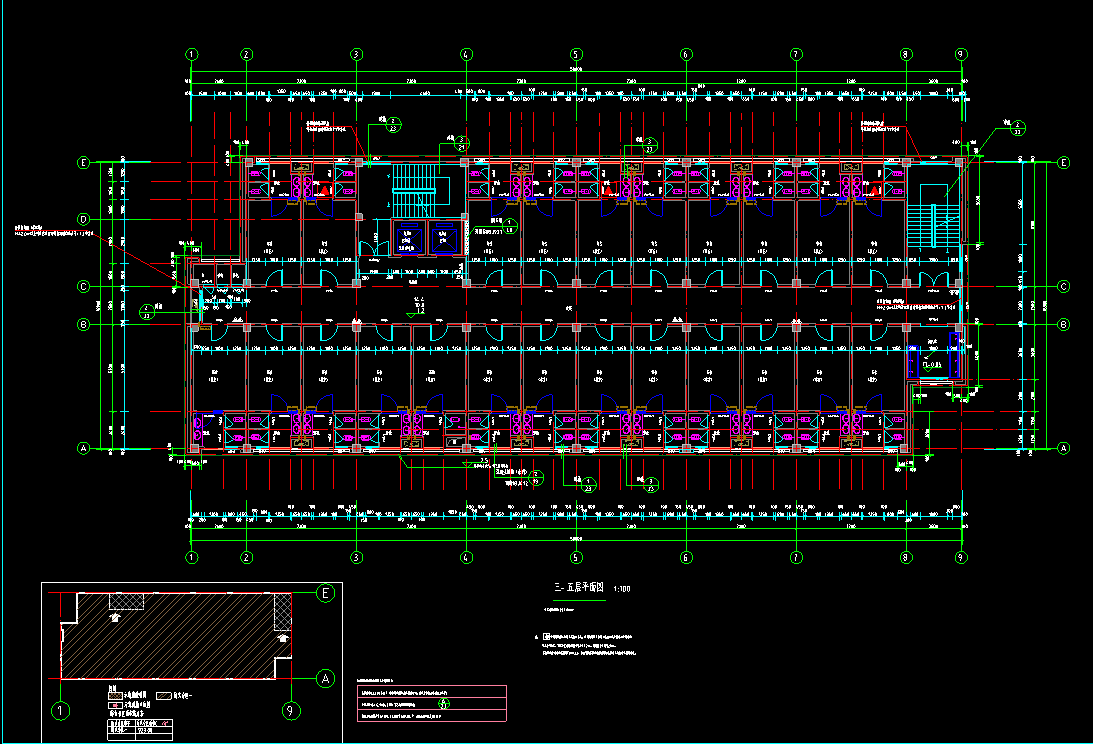Click the pink-bordered notes table
This screenshot has height=744, width=1093.
pos(432,703)
